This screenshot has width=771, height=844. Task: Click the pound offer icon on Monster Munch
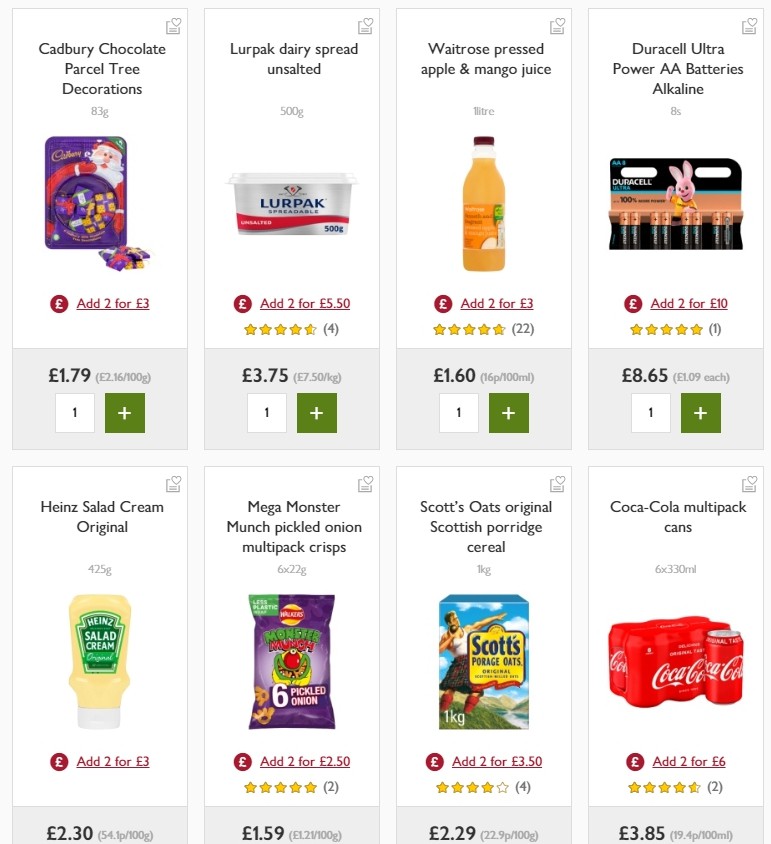242,761
